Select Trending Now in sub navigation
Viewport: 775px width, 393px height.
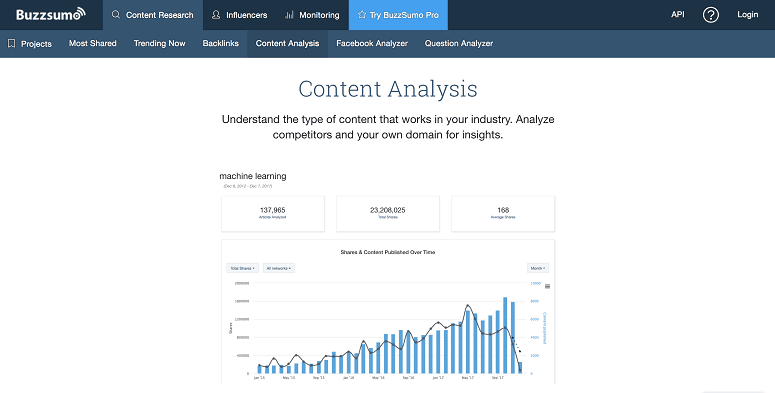[x=159, y=44]
